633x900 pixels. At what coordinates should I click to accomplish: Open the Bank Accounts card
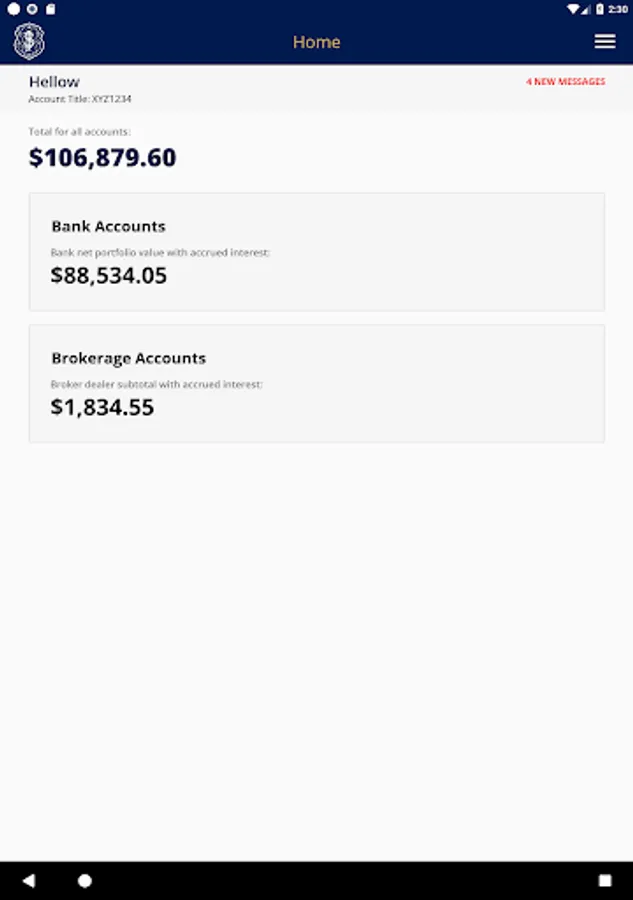[x=316, y=251]
